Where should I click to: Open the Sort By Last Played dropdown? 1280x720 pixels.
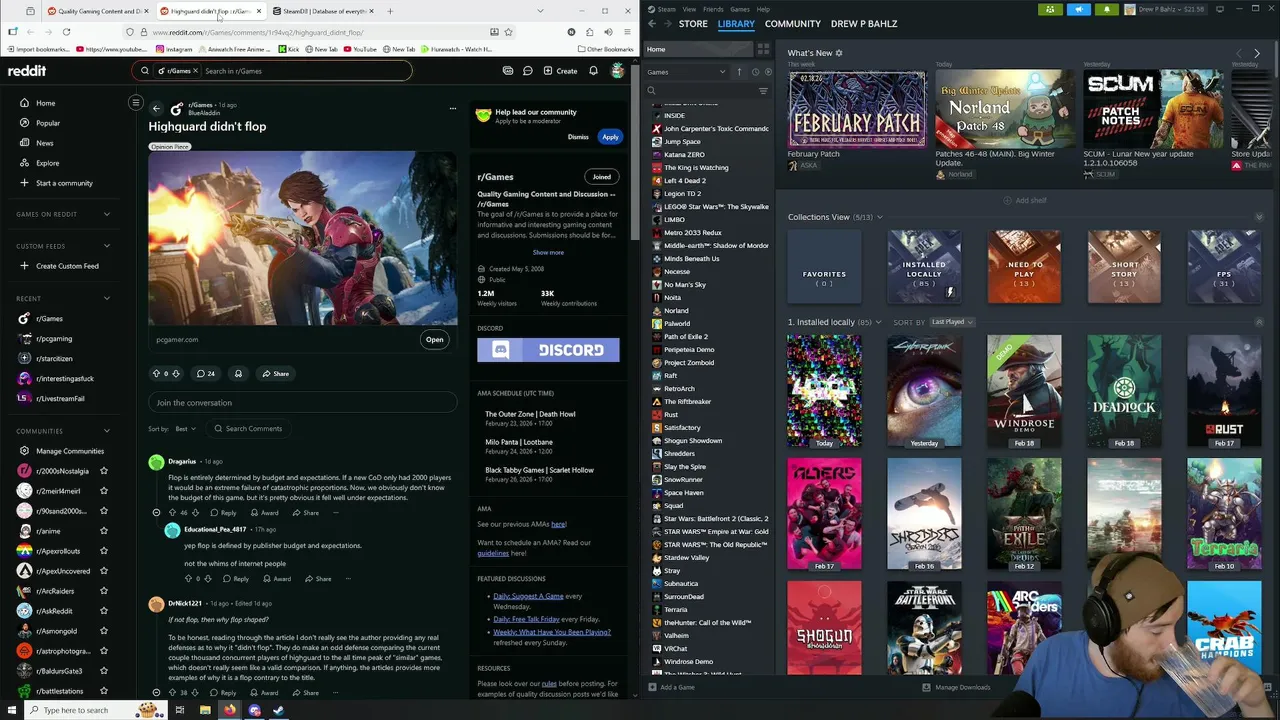point(952,322)
